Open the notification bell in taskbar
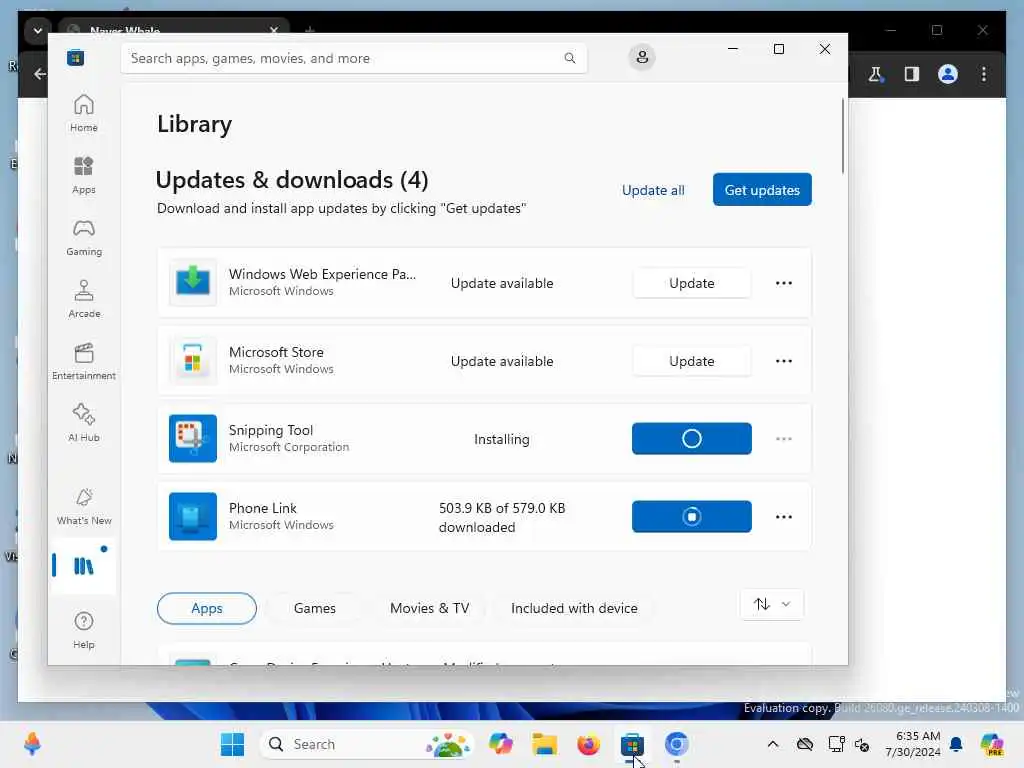Image resolution: width=1024 pixels, height=768 pixels. (x=956, y=744)
